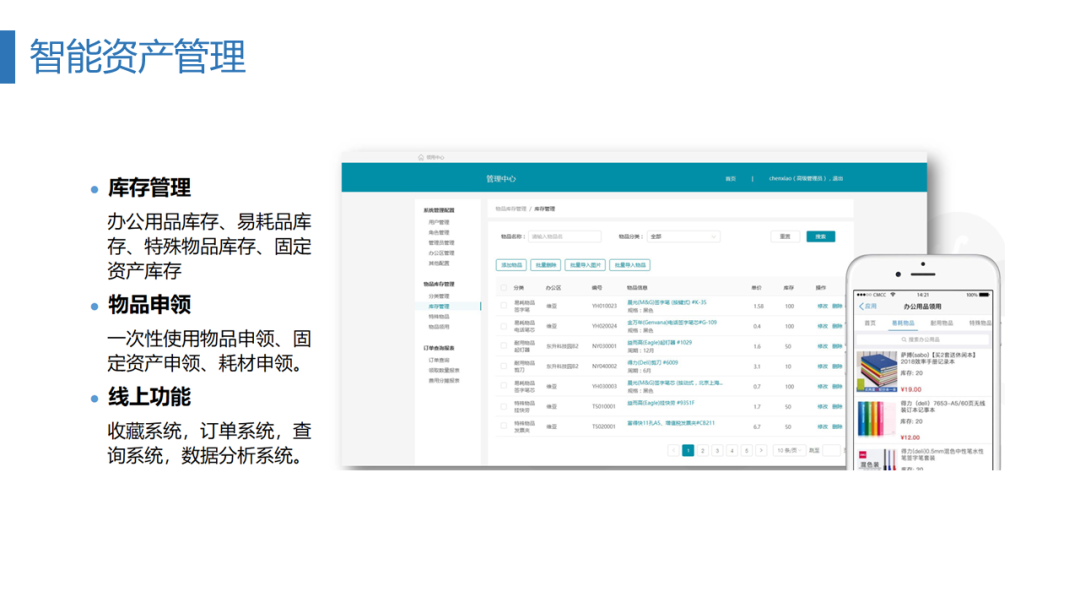
Task: Open 领取数量报表 in the sidebar
Action: pyautogui.click(x=444, y=370)
